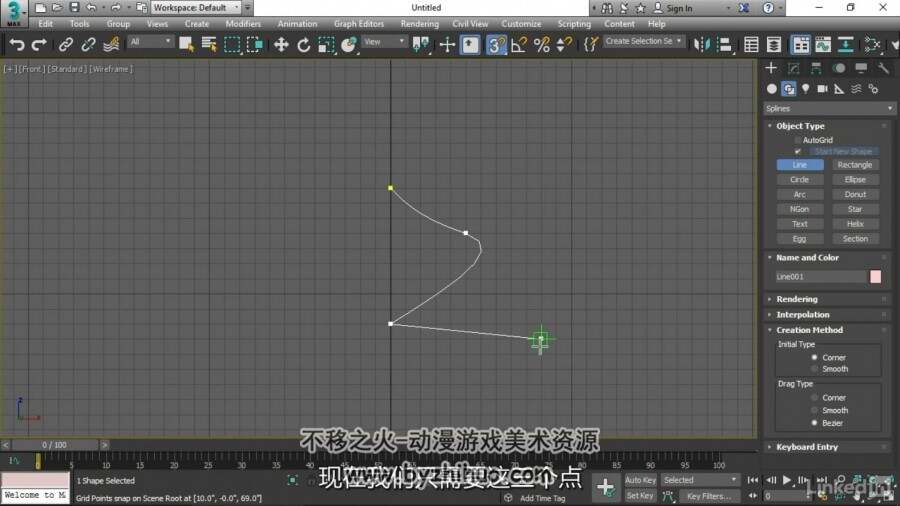
Task: Open the Graph Editors menu
Action: click(x=359, y=24)
